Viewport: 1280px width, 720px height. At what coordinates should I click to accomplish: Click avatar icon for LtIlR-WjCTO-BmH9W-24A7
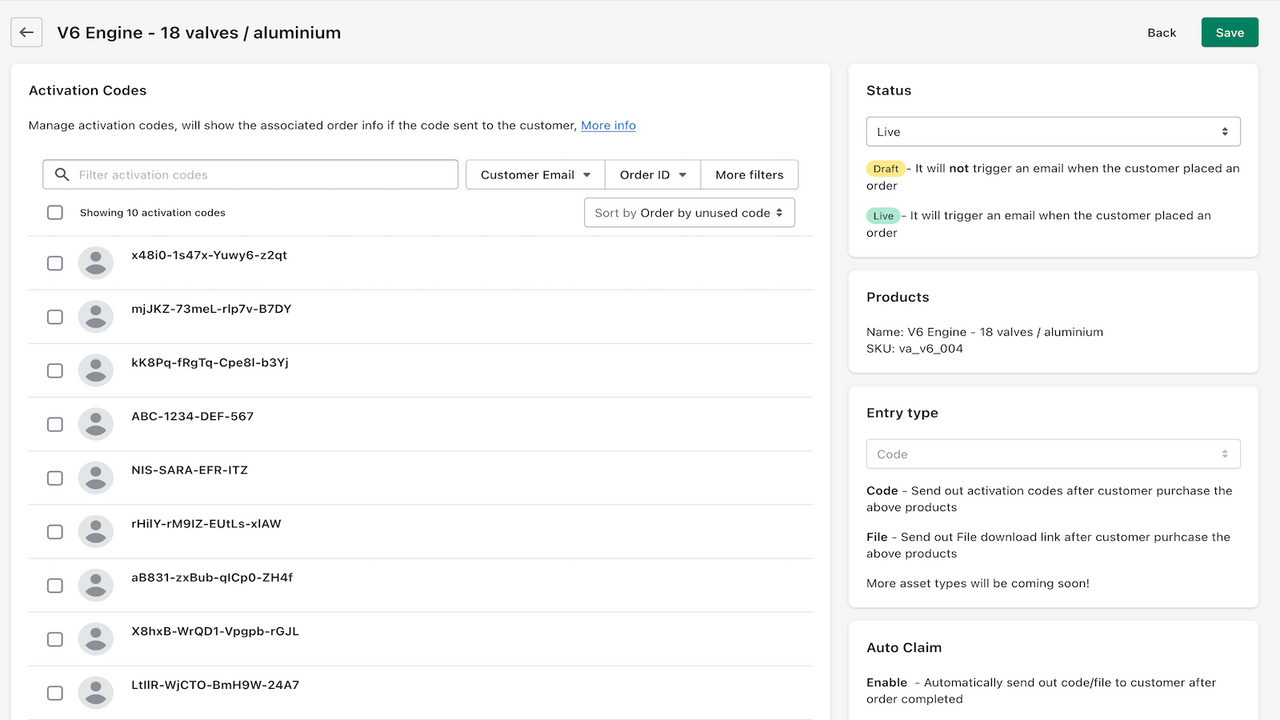point(96,692)
